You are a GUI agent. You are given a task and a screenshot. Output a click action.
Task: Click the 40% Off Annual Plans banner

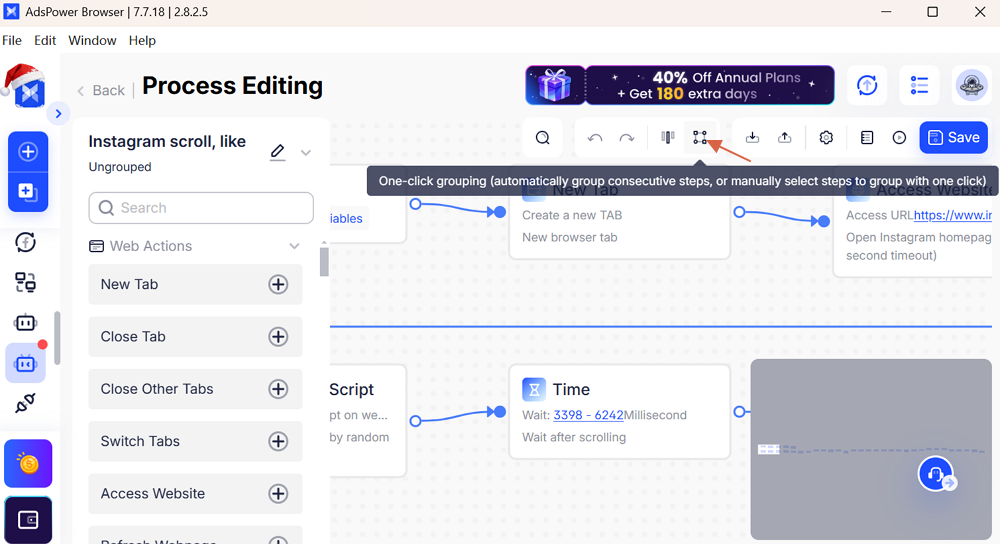pos(680,85)
